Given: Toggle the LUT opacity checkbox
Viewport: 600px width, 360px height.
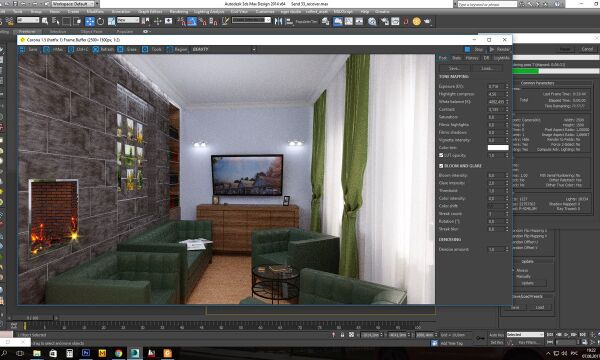Looking at the screenshot, I should 441,155.
